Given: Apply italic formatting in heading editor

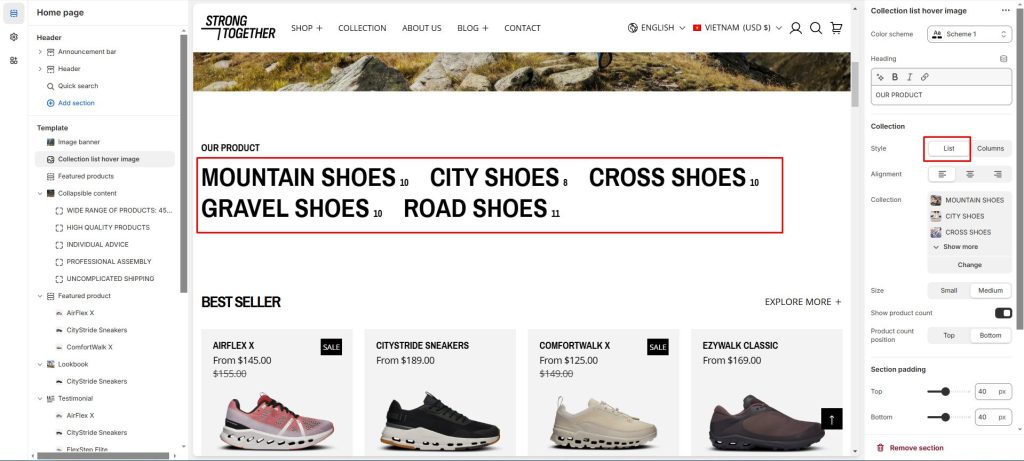Looking at the screenshot, I should point(909,77).
